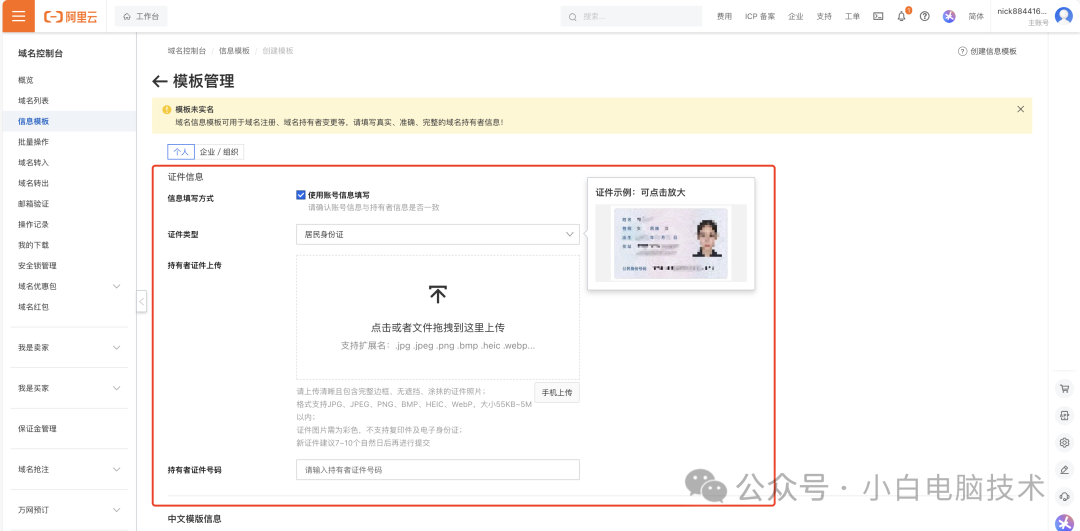Viewport: 1080px width, 531px height.
Task: Launch the Cloud Shell terminal icon
Action: click(878, 17)
